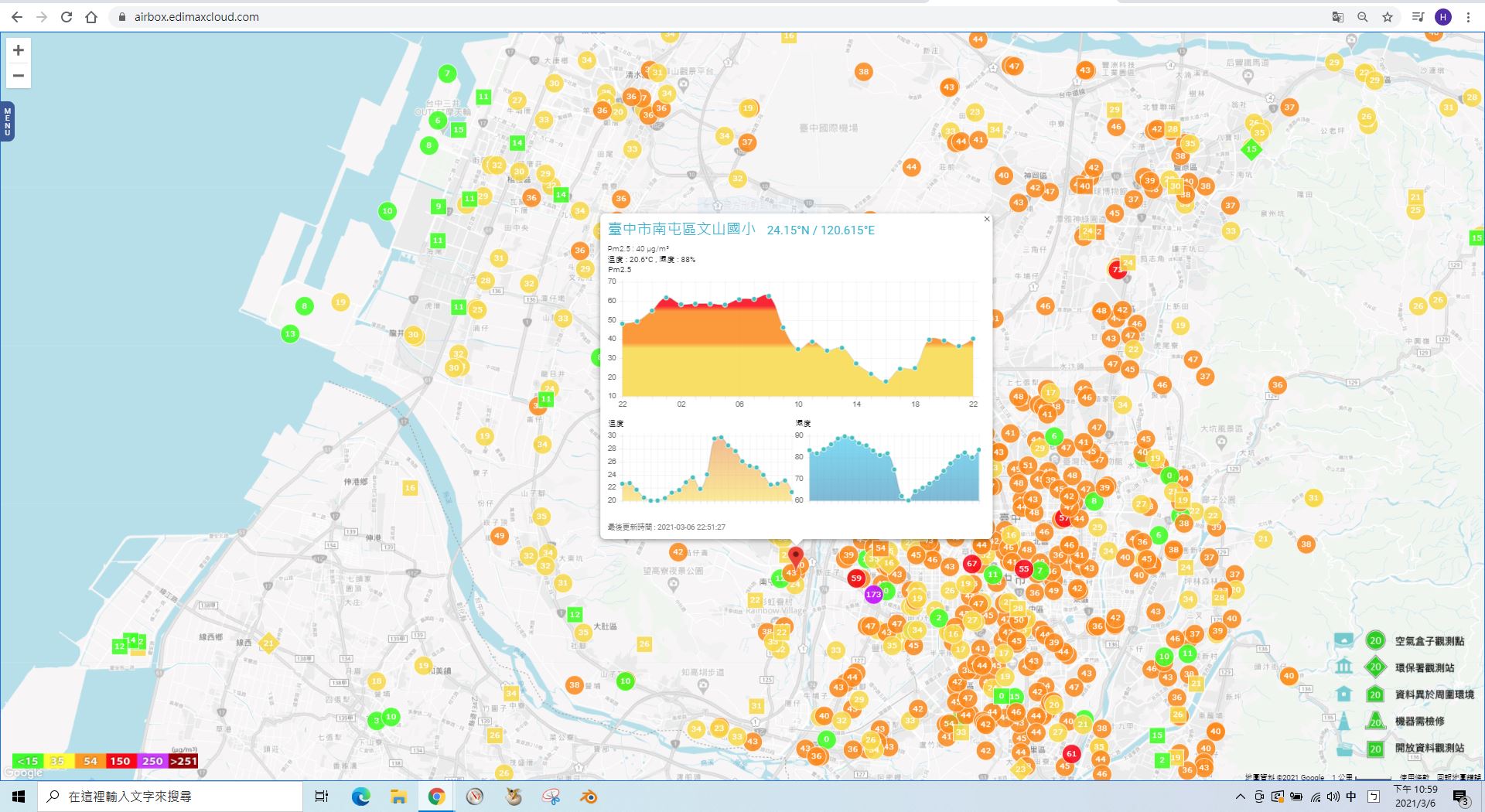
Task: Open the 使用條款 terms link
Action: coord(1415,776)
